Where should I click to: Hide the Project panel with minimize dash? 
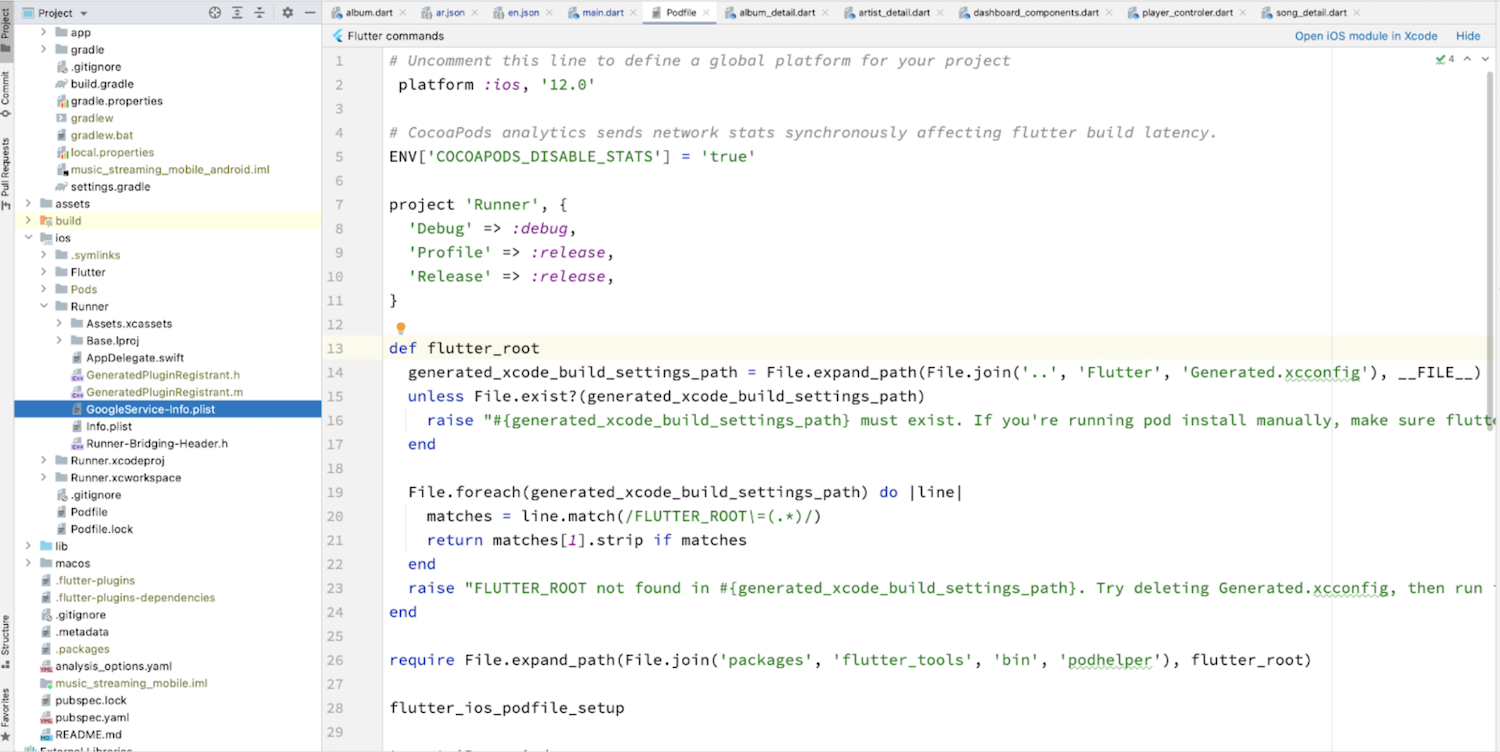(x=310, y=13)
